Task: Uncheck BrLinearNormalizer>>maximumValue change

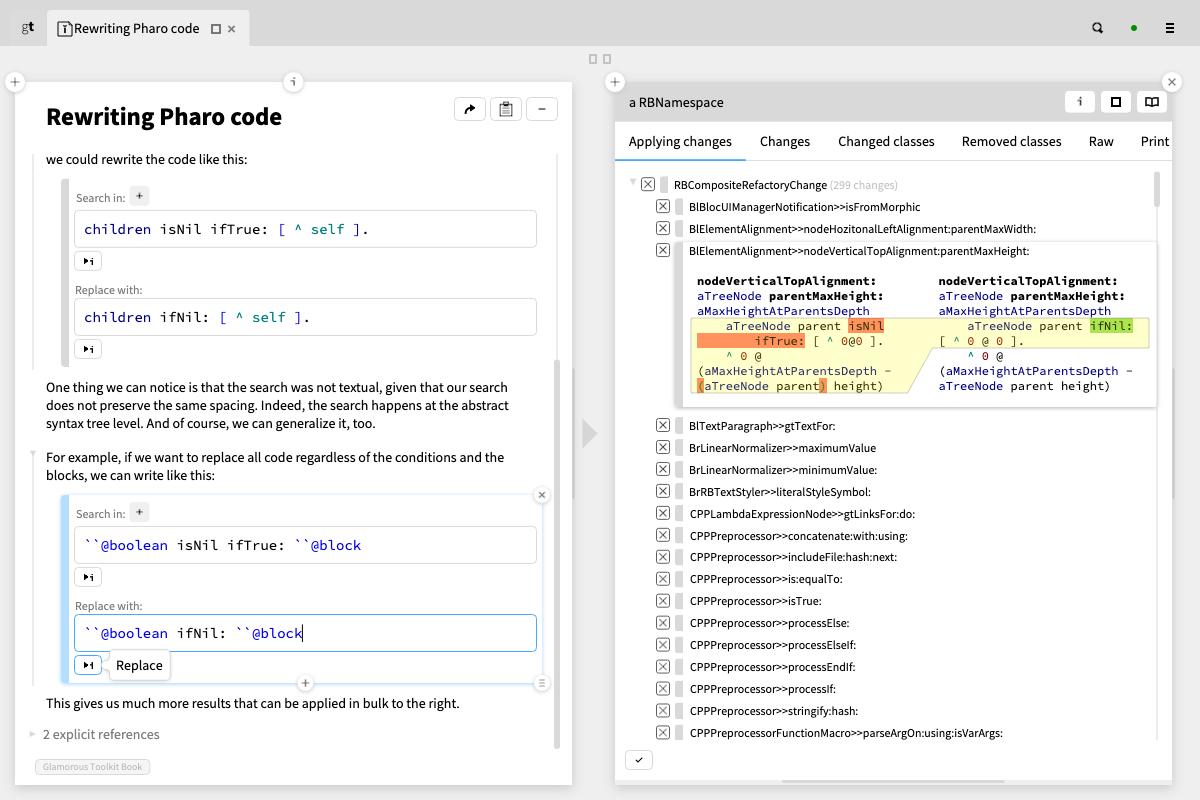Action: click(662, 447)
